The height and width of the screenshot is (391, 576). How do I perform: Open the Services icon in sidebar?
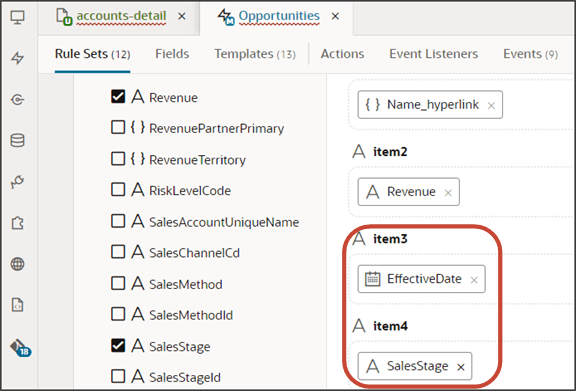(18, 100)
